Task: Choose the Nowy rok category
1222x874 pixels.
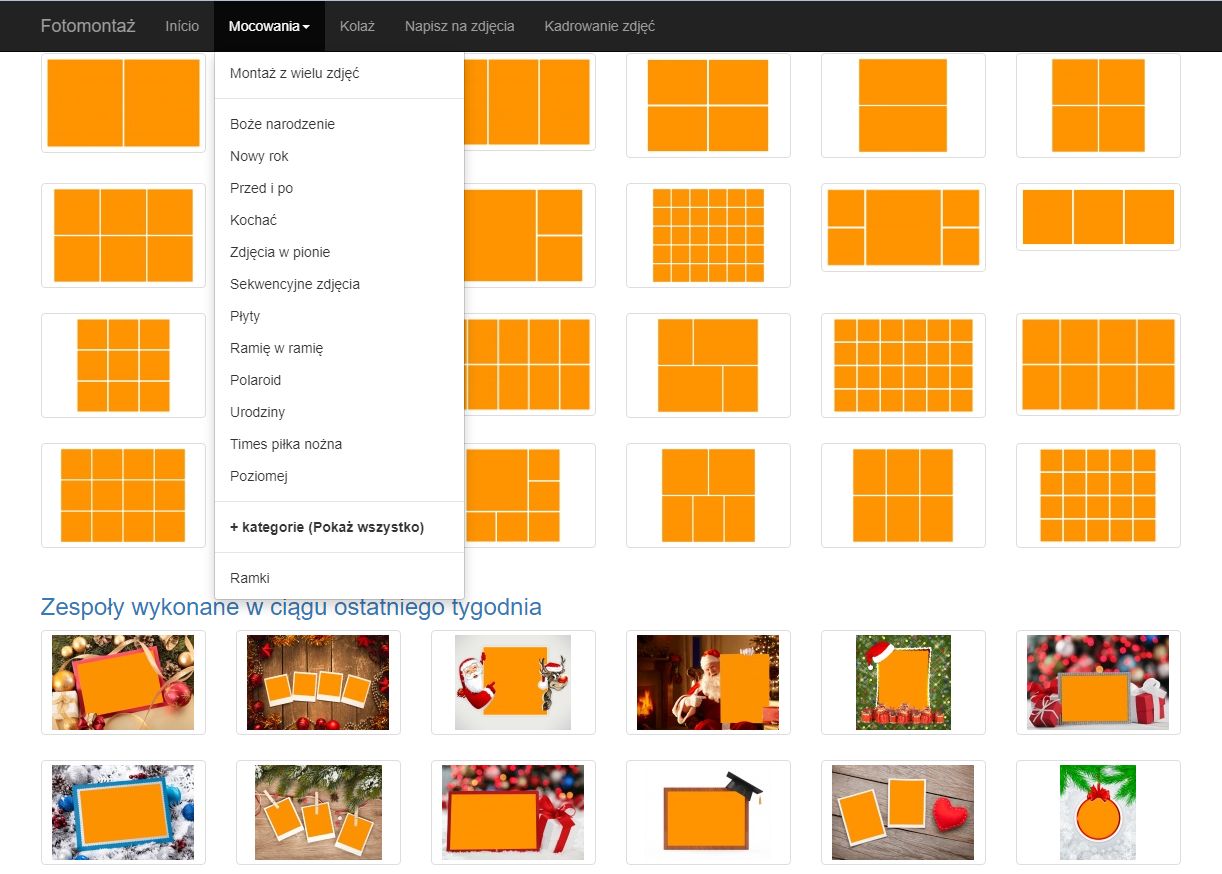Action: (339, 156)
